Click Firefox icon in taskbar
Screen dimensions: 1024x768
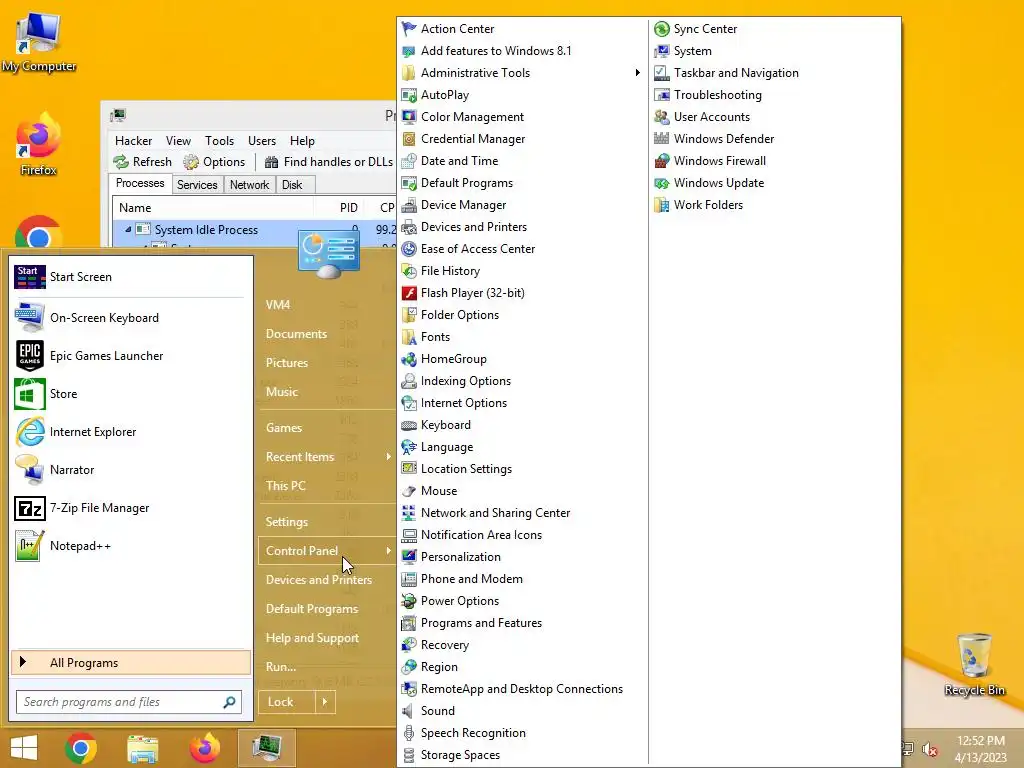204,748
